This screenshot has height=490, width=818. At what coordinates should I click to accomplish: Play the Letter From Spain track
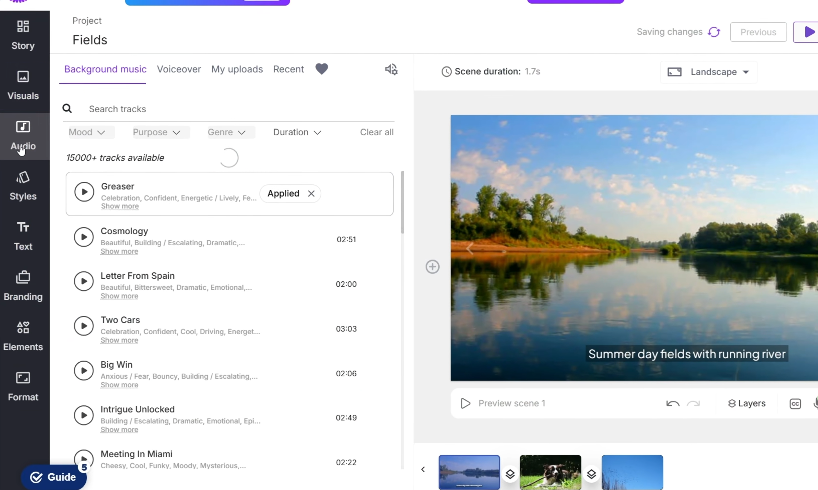tap(83, 281)
